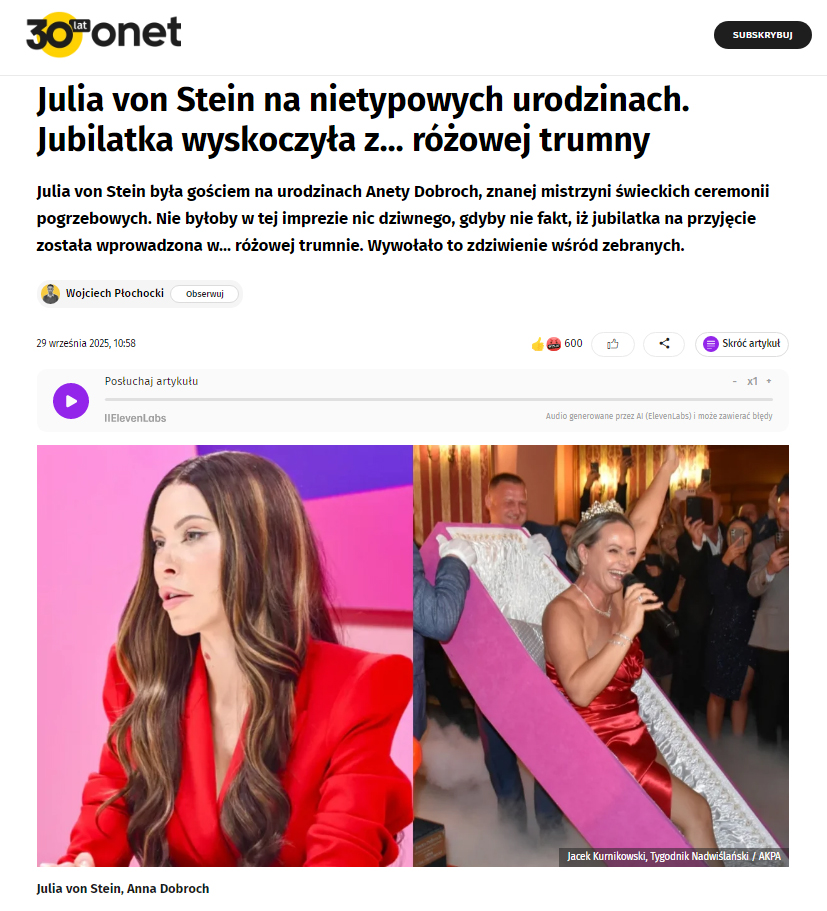Open the pink coffin party photo

601,656
